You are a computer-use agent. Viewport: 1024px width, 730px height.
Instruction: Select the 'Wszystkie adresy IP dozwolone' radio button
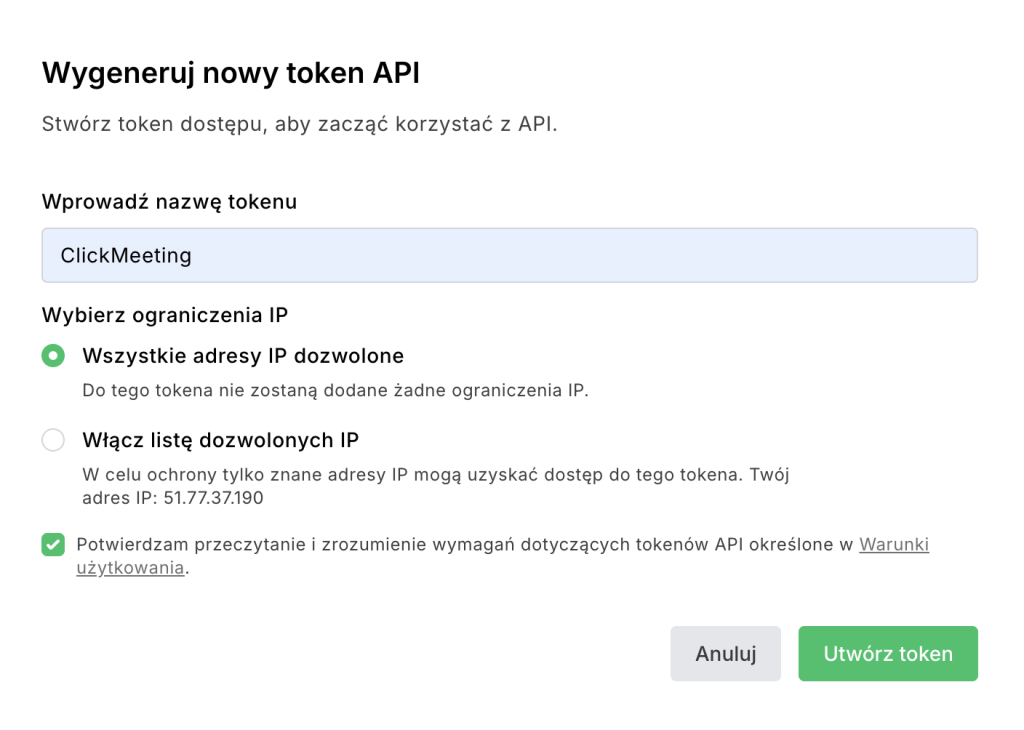pos(53,356)
